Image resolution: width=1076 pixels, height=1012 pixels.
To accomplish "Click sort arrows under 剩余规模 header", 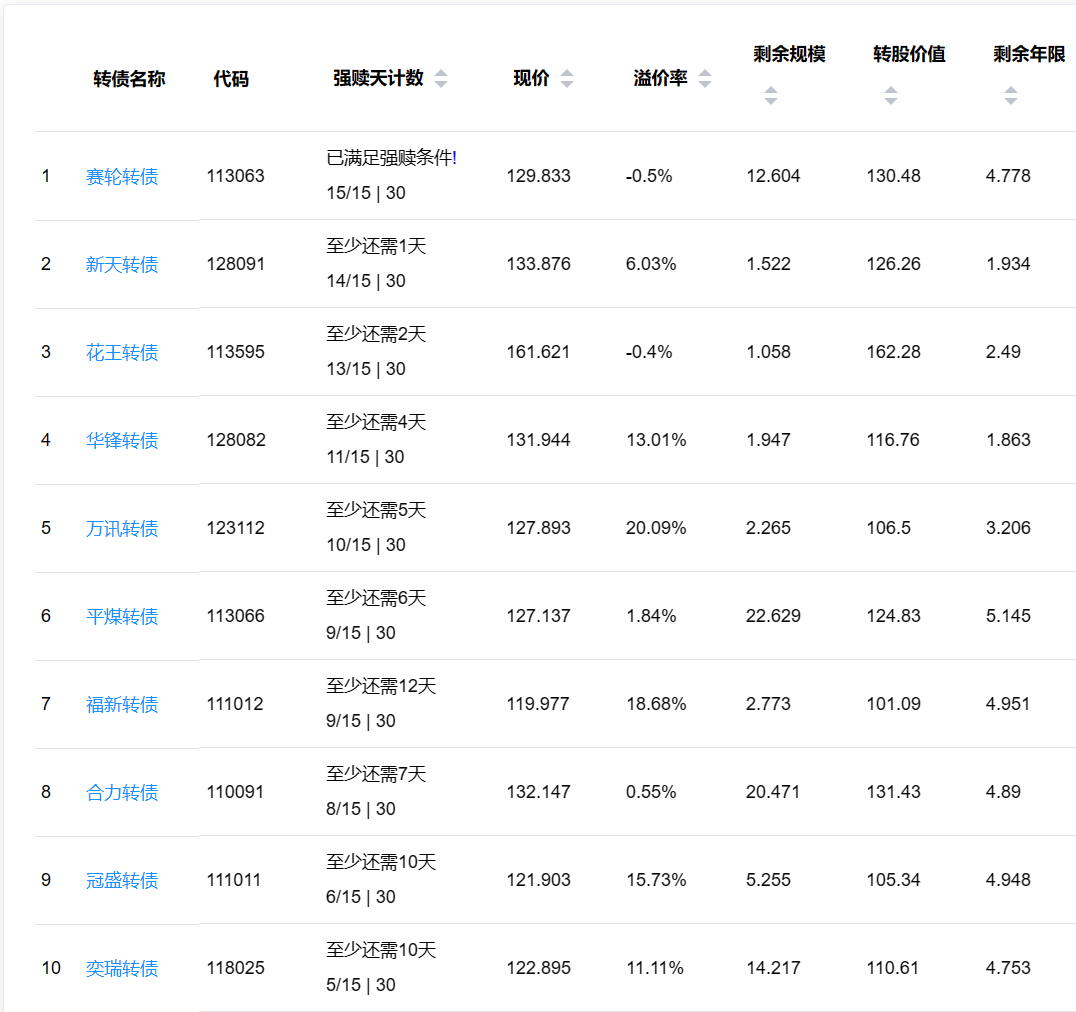I will [771, 96].
